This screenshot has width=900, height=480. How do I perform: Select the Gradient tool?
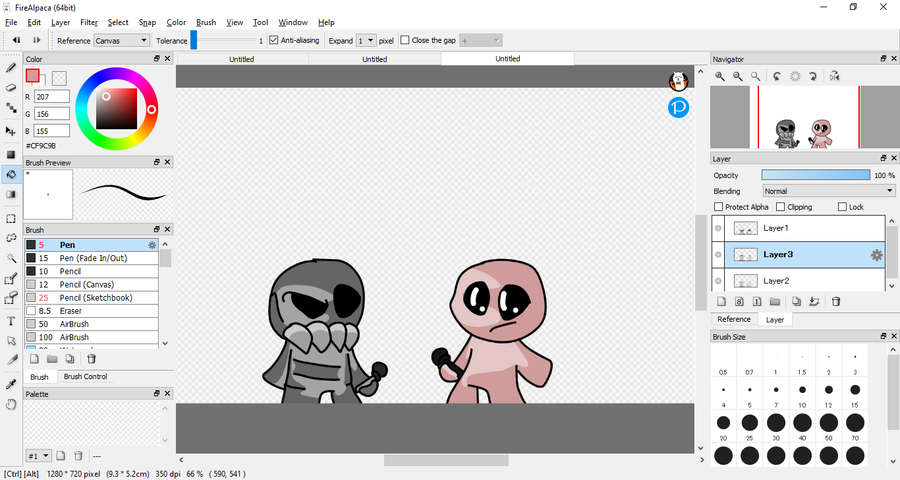click(x=11, y=194)
